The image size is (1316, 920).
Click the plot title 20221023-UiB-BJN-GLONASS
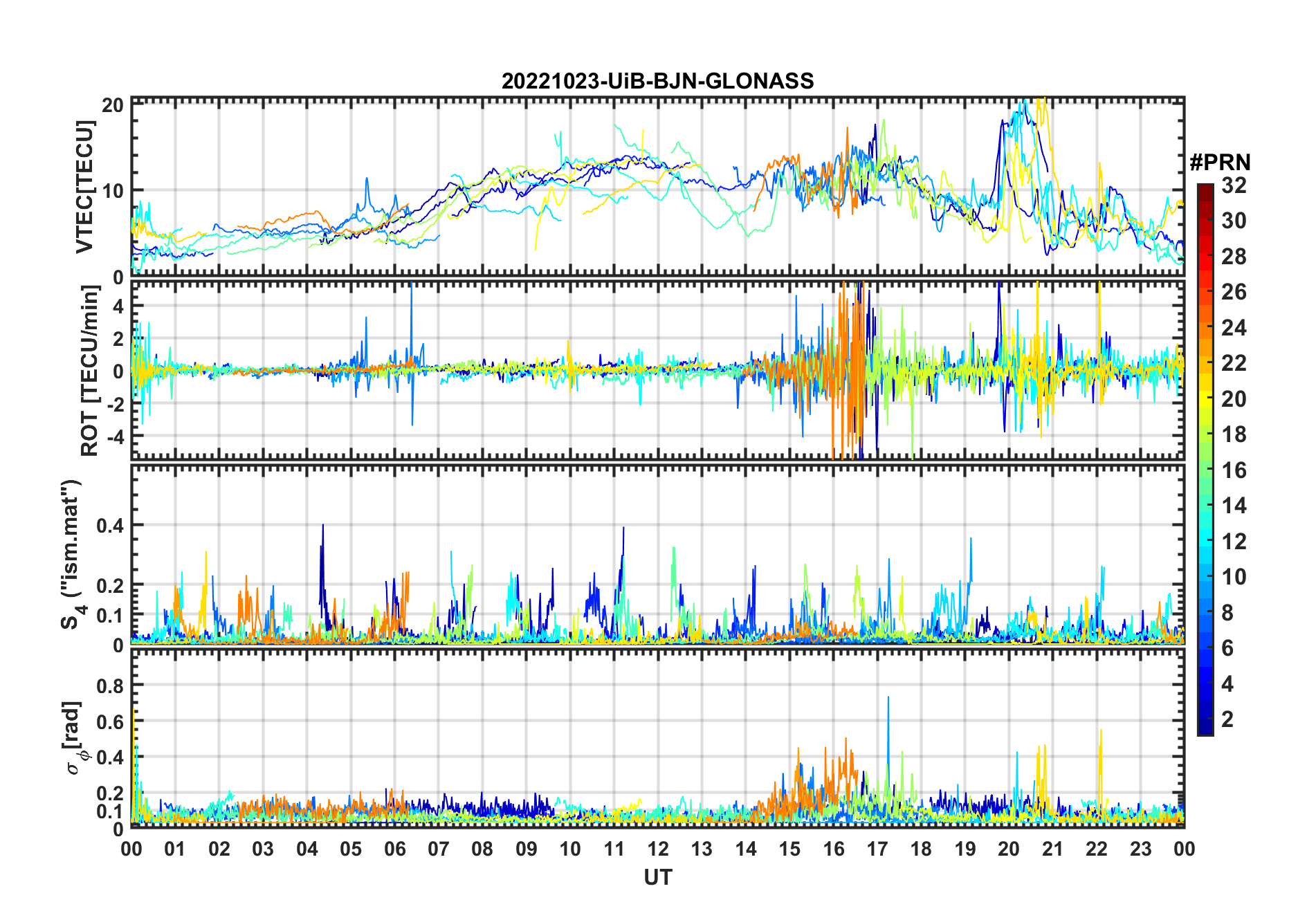point(657,82)
